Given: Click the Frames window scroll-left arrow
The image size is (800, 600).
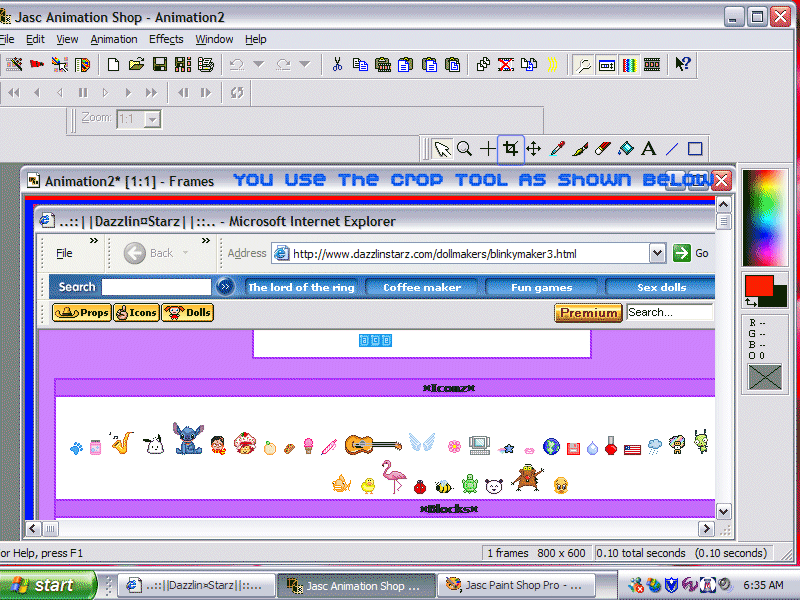Looking at the screenshot, I should click(33, 529).
